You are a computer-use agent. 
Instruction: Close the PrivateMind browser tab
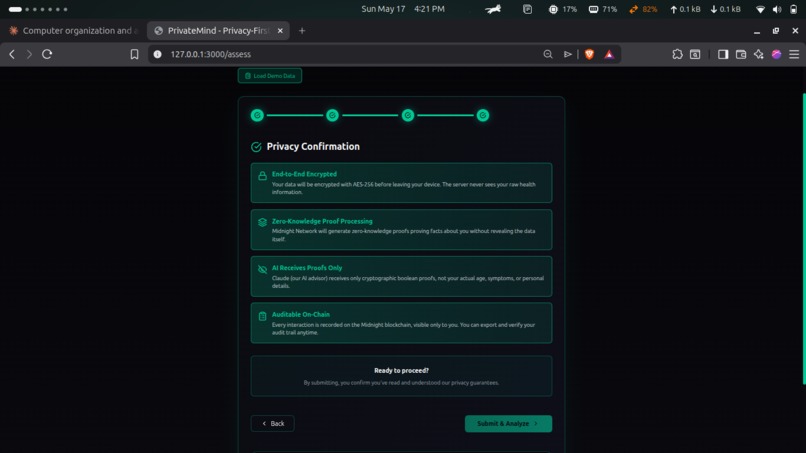(x=280, y=31)
